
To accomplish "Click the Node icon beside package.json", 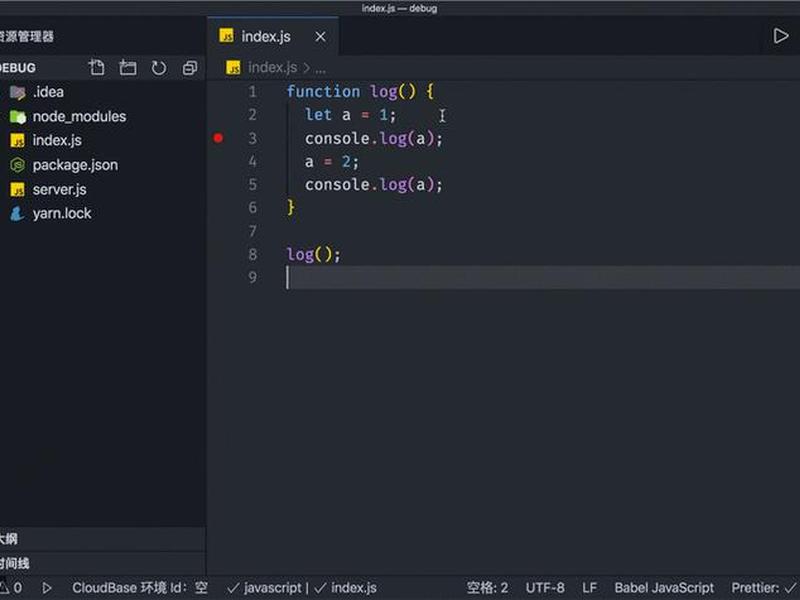I will pos(17,165).
